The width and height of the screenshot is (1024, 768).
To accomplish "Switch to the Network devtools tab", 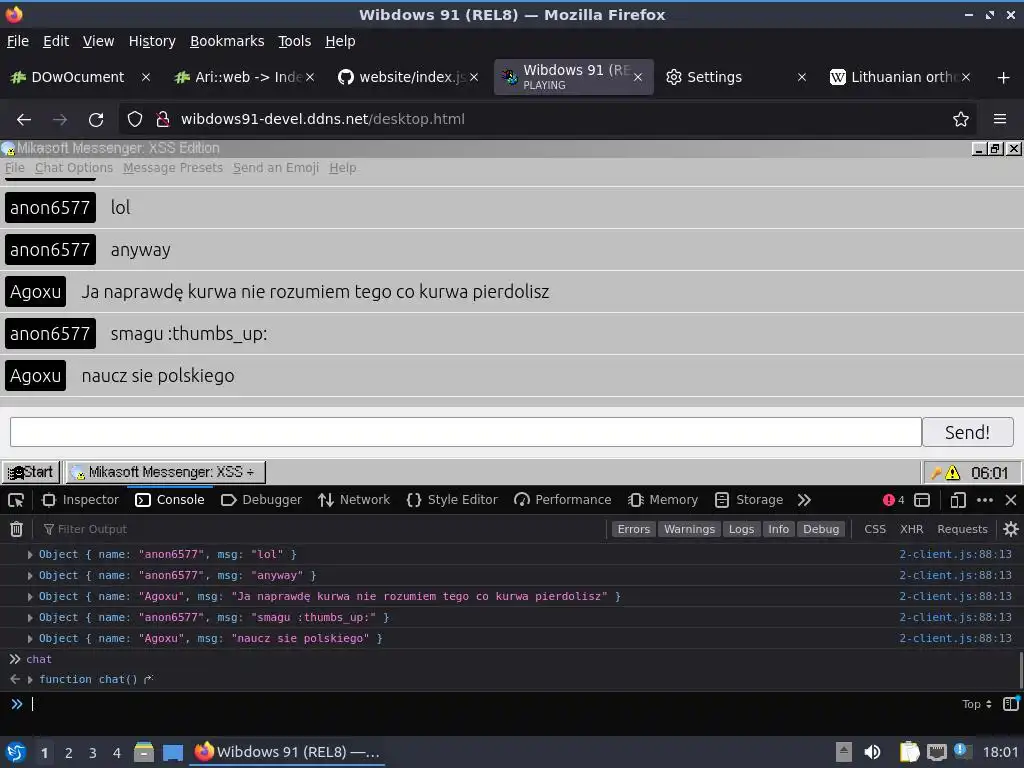I will 354,500.
